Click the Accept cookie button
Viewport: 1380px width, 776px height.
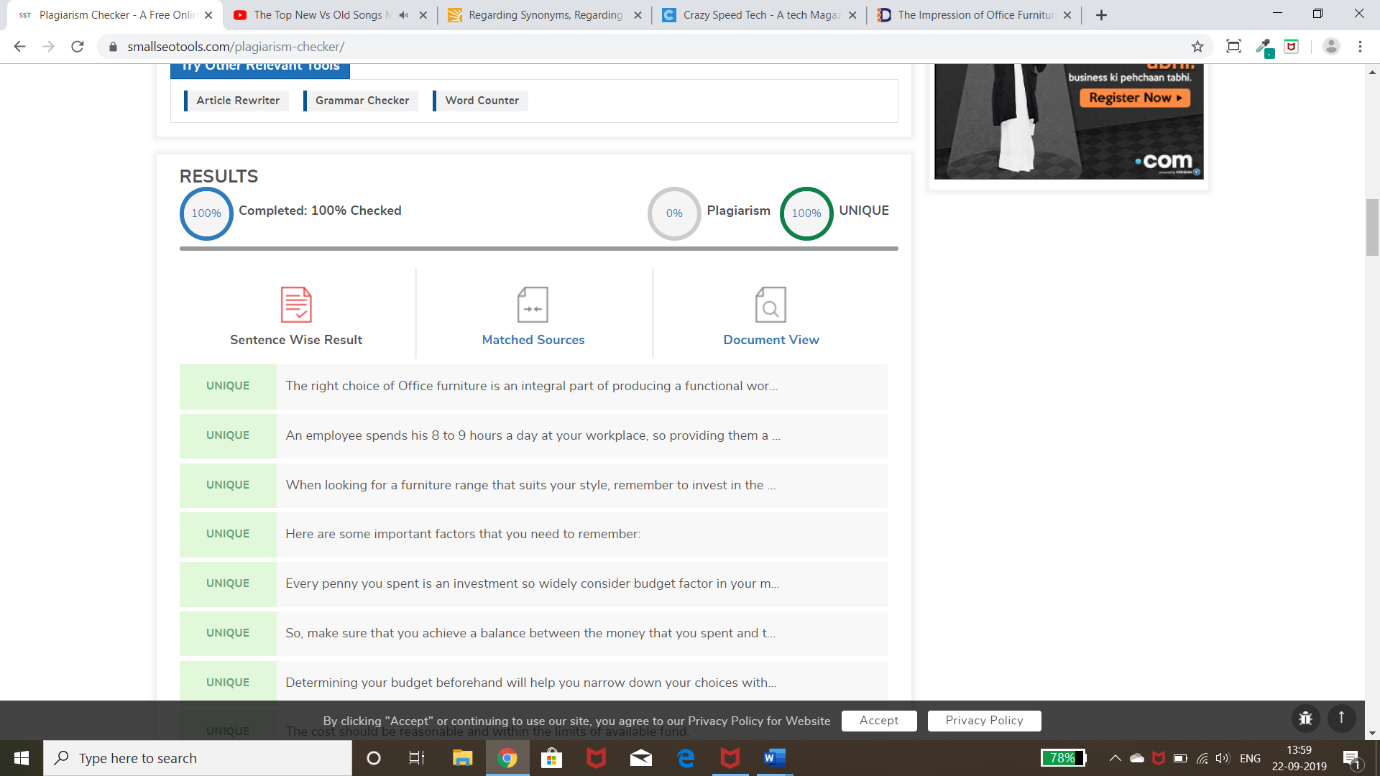click(879, 720)
